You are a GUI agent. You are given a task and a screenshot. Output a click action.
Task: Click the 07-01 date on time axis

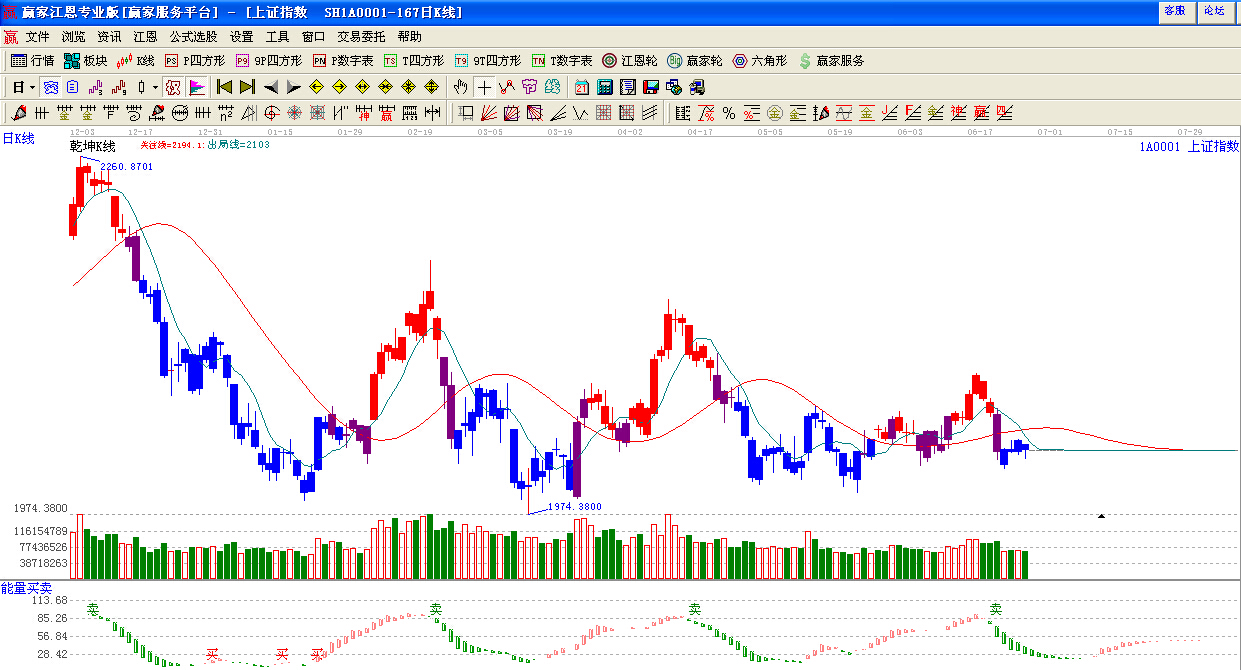point(1050,131)
